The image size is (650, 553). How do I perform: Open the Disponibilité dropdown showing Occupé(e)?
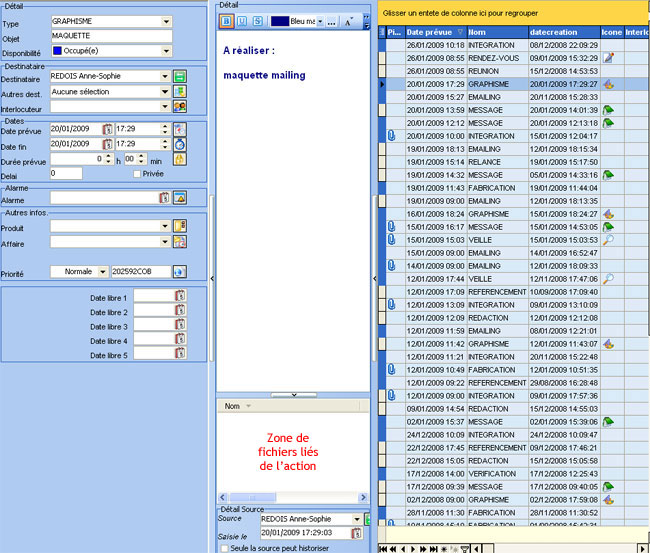pos(166,51)
